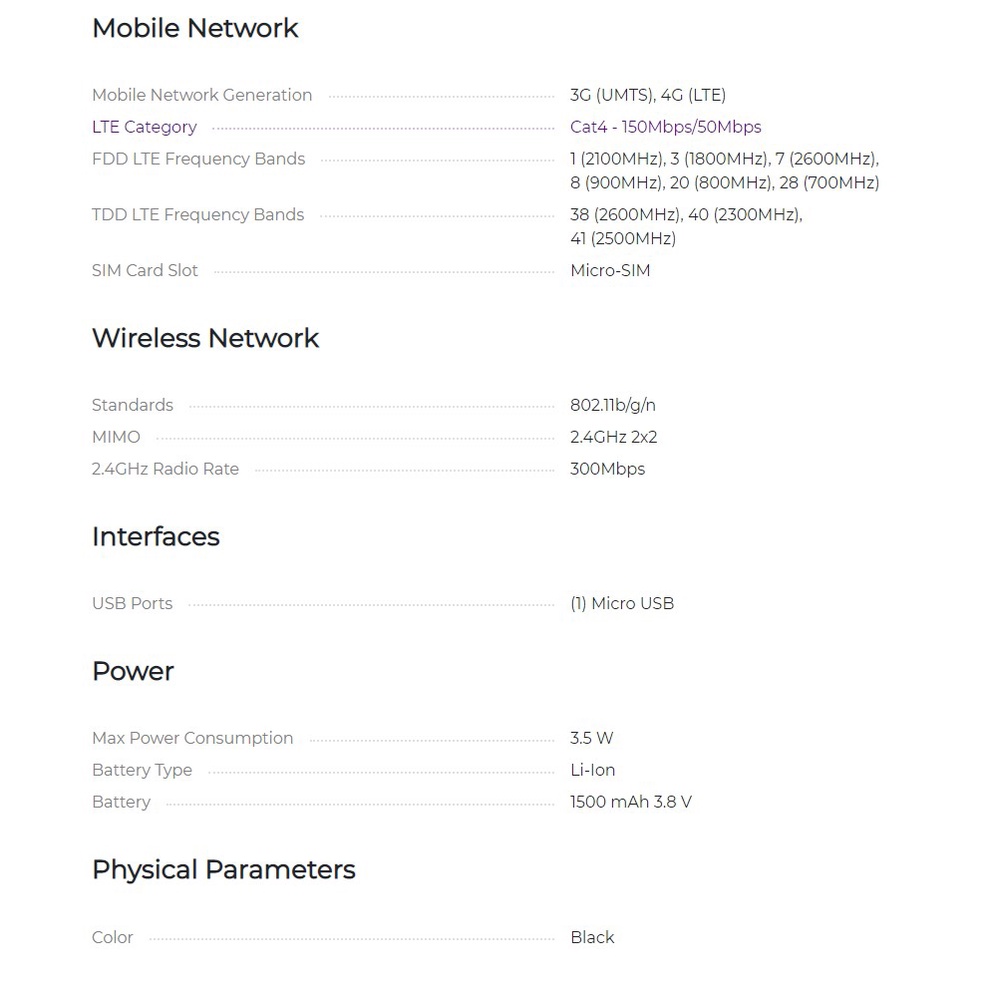This screenshot has height=991, width=991.
Task: Click the 802.11b/g/n standards value
Action: (x=613, y=405)
